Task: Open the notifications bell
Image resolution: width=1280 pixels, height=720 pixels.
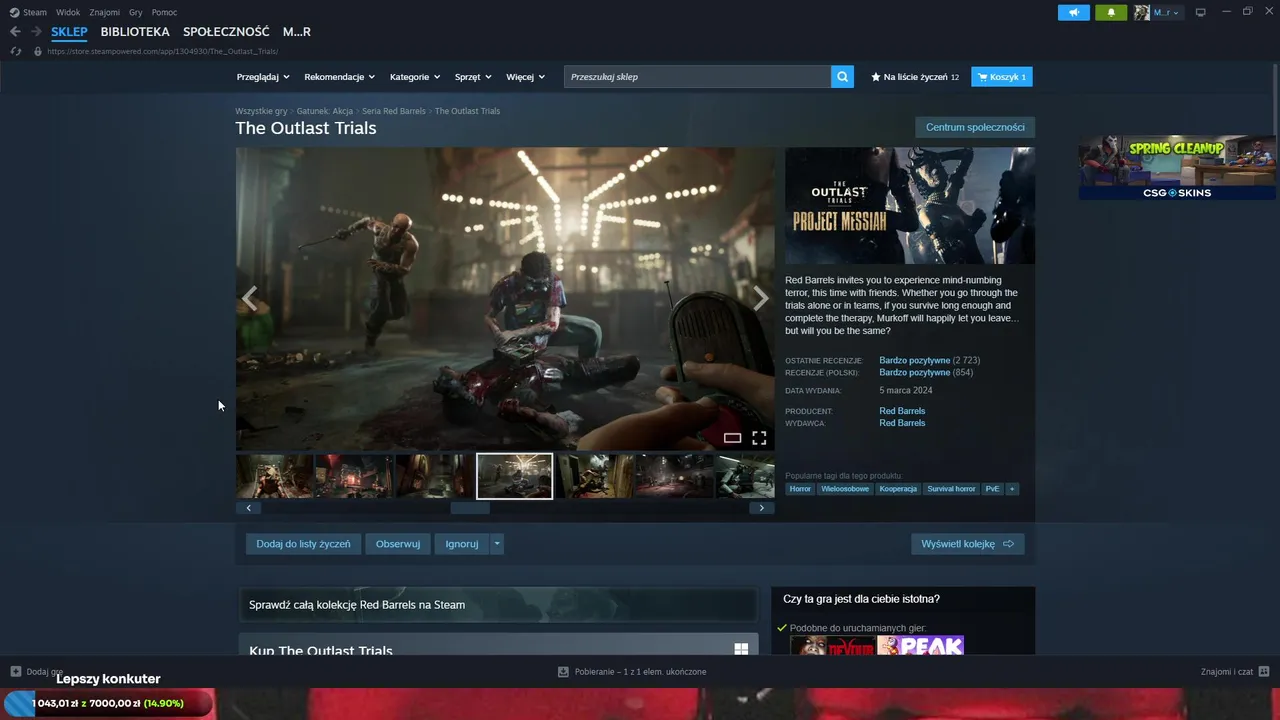Action: [1111, 12]
